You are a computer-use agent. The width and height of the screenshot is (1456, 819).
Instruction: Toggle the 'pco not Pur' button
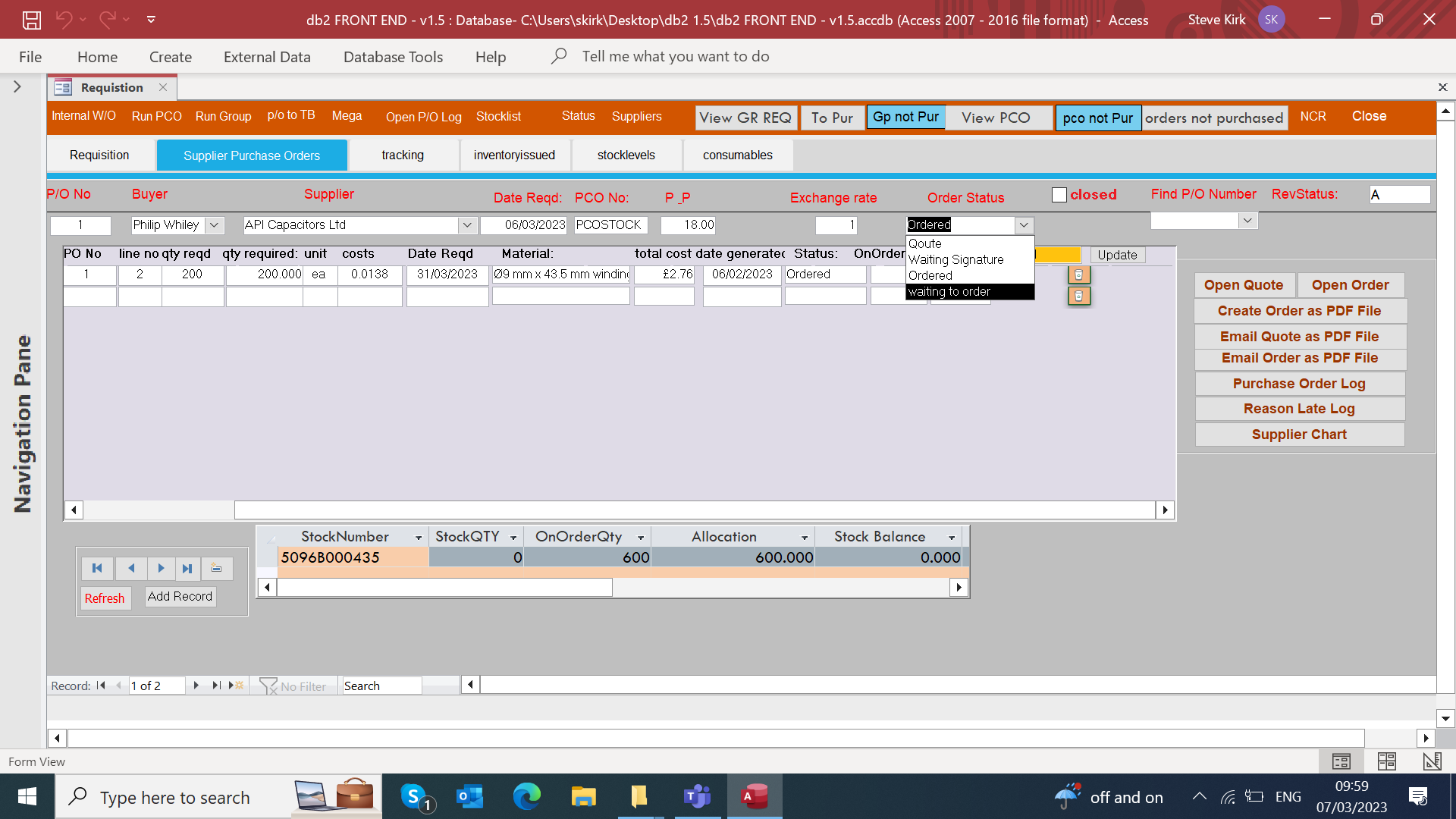1097,118
